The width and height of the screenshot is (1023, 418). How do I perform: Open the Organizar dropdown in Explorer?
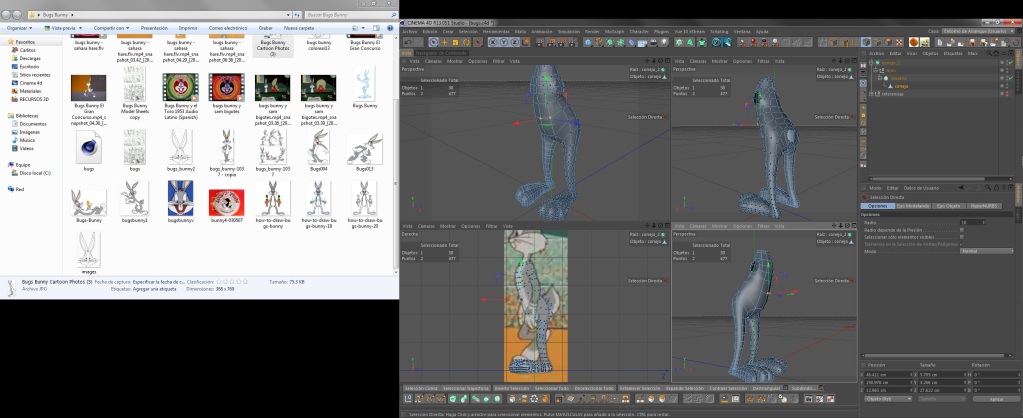tap(19, 28)
